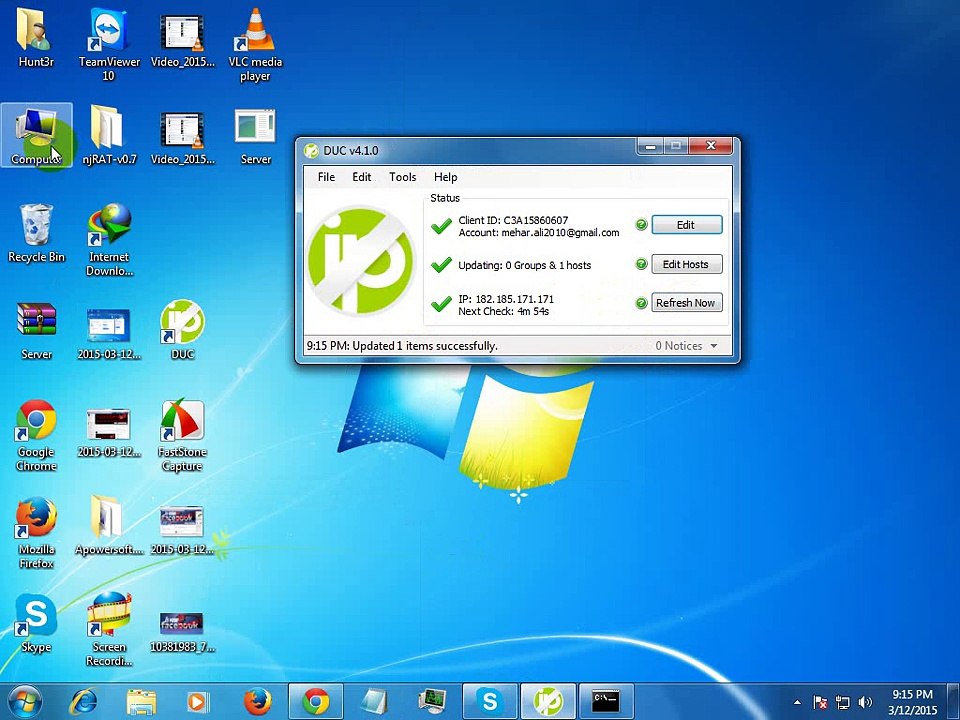Viewport: 960px width, 720px height.
Task: Open the File menu in DUC
Action: 326,177
